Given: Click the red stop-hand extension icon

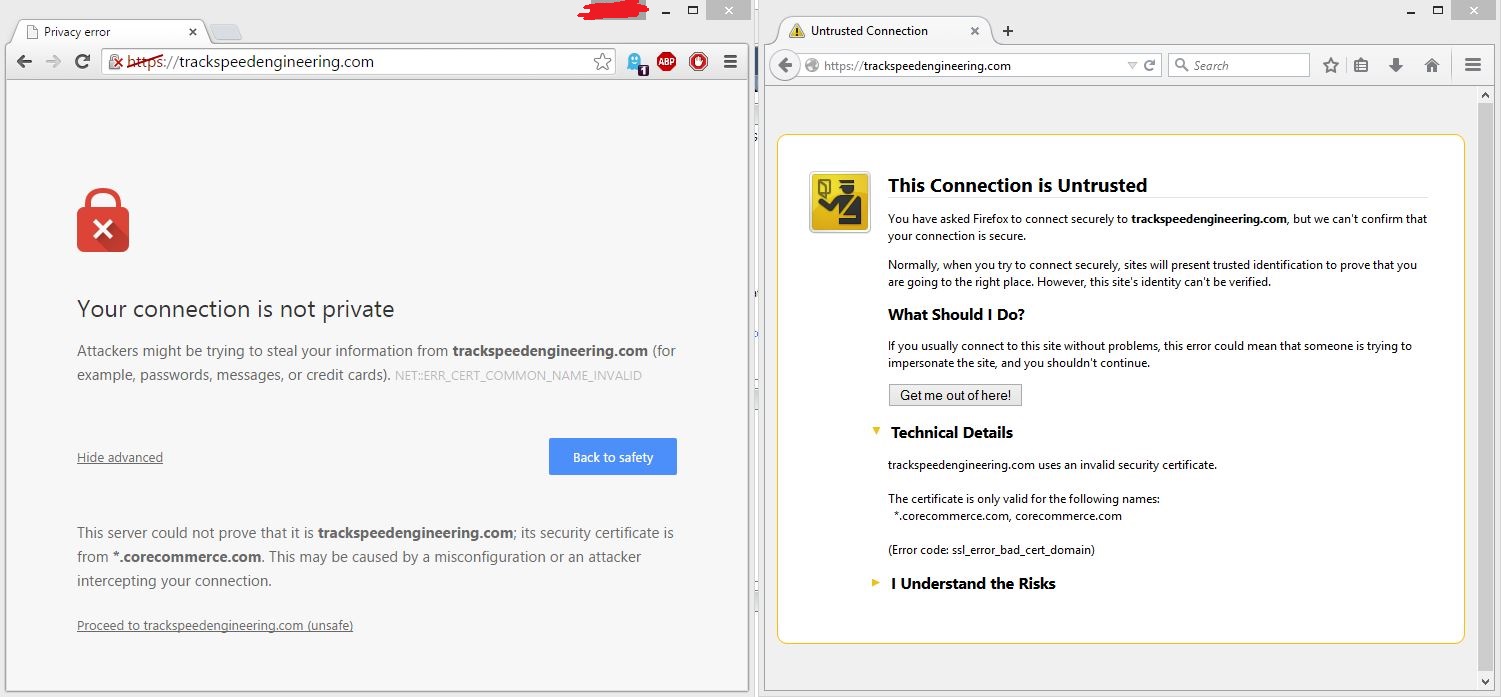Looking at the screenshot, I should click(698, 62).
